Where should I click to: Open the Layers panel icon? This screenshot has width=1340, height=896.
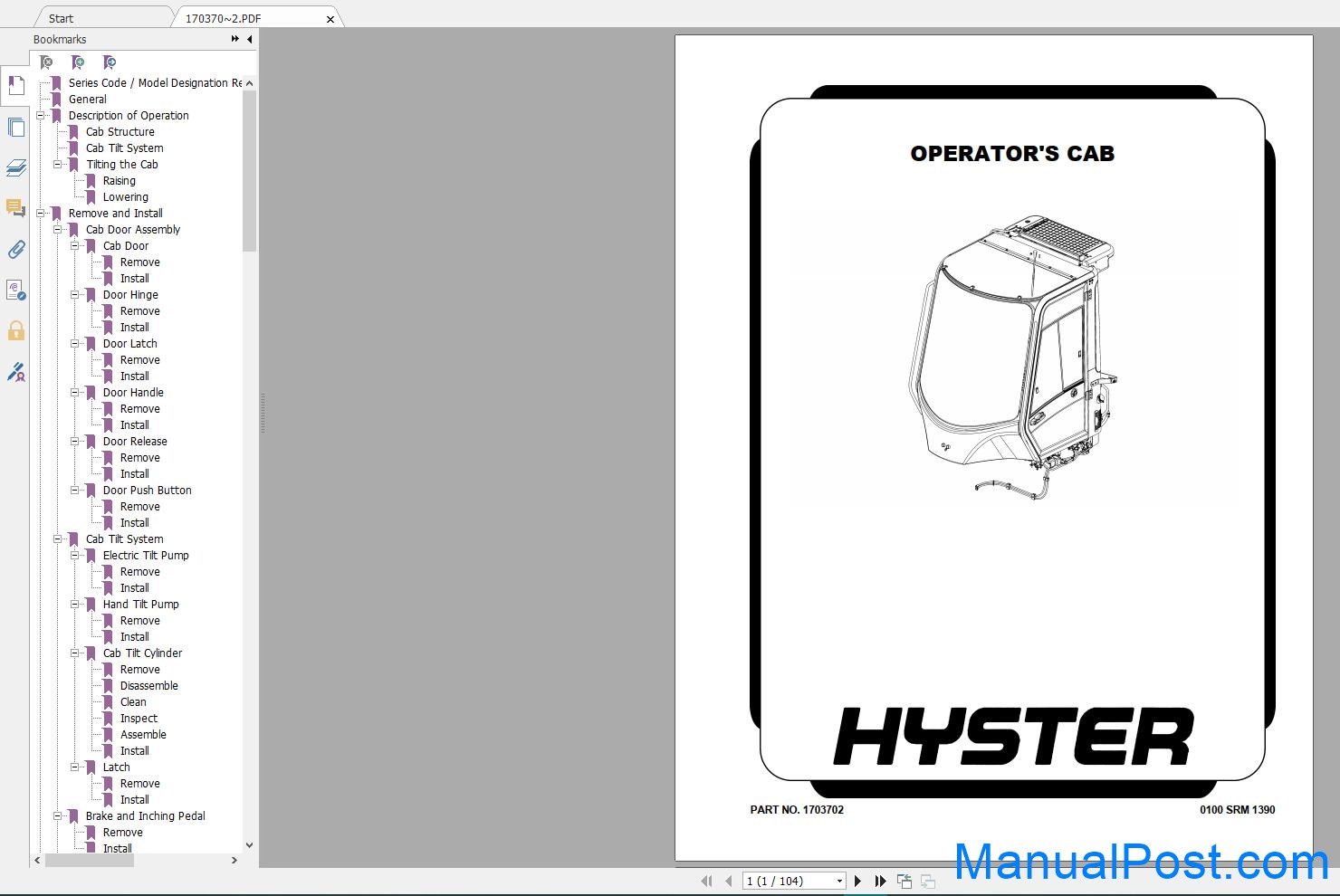pos(15,168)
